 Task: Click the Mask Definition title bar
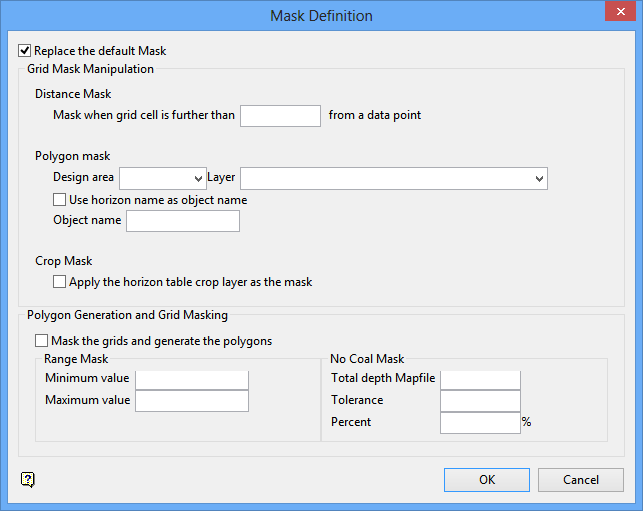[x=321, y=15]
